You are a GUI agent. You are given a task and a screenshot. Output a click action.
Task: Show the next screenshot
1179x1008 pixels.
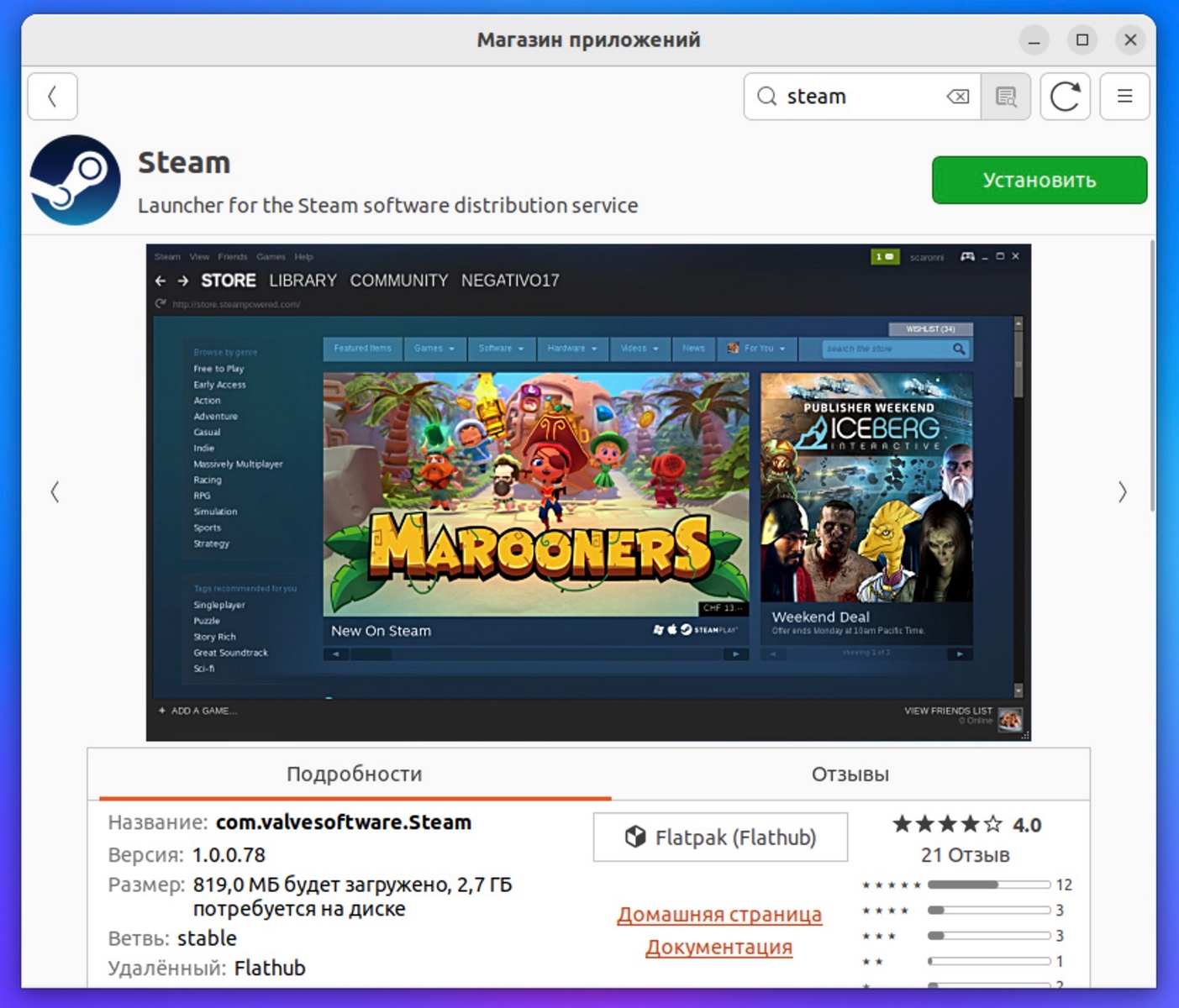(x=1123, y=491)
